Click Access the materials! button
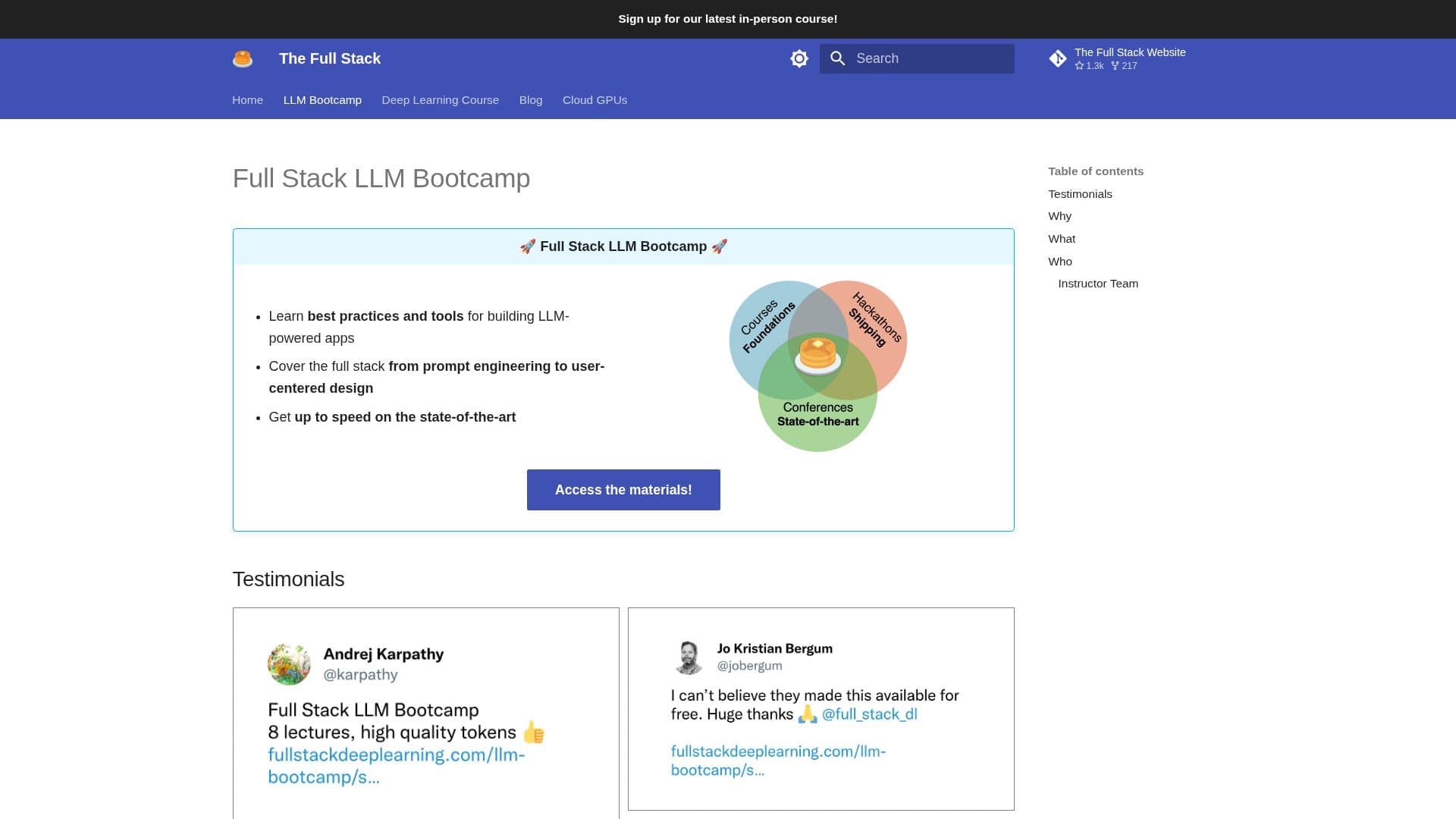The height and width of the screenshot is (819, 1456). (x=623, y=490)
